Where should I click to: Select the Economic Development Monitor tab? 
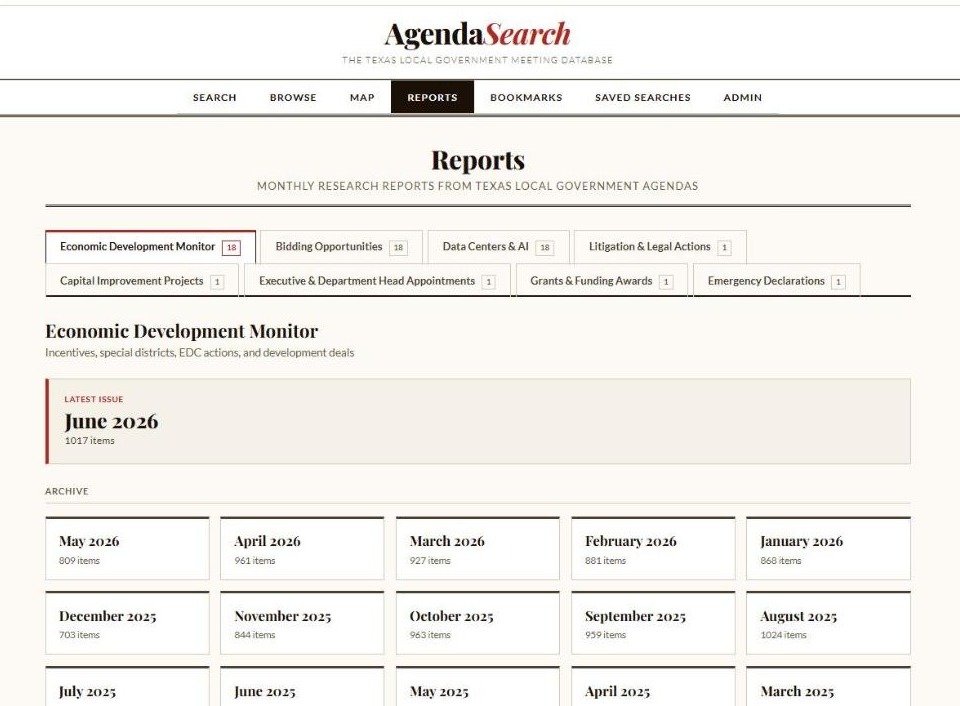(x=150, y=247)
